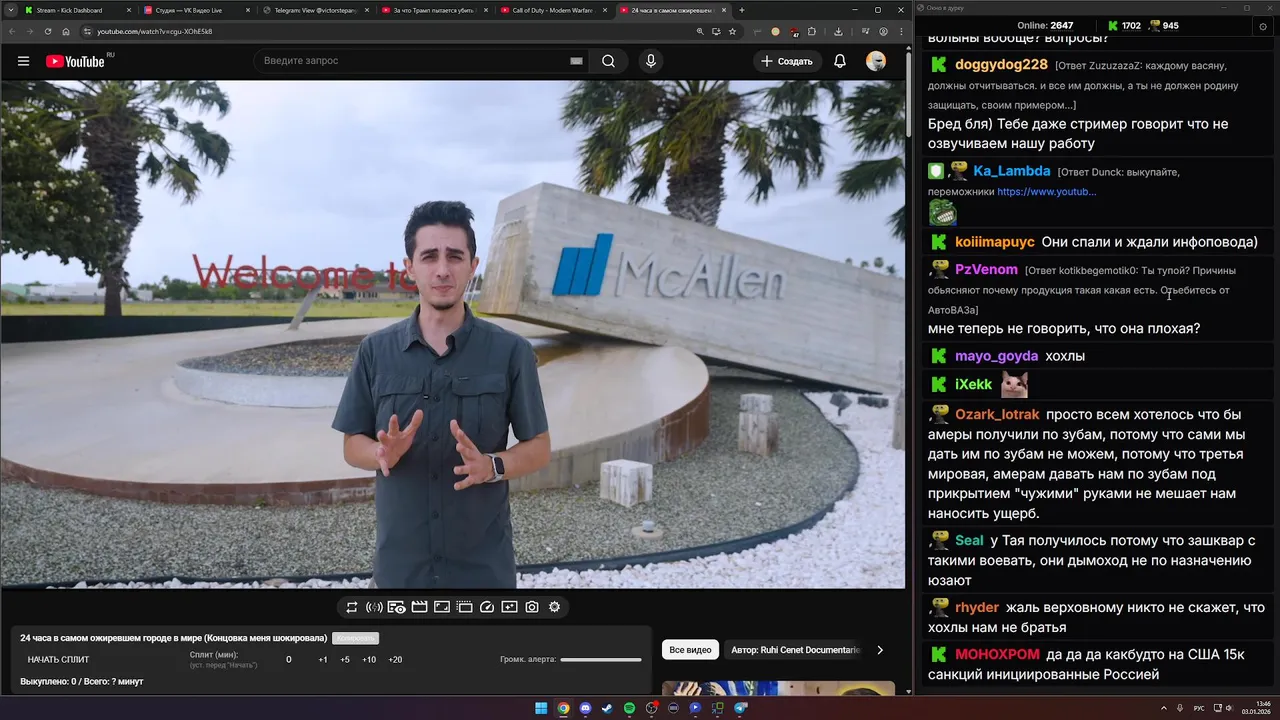Image resolution: width=1280 pixels, height=720 pixels.
Task: Add +5 minutes to split
Action: coord(345,659)
